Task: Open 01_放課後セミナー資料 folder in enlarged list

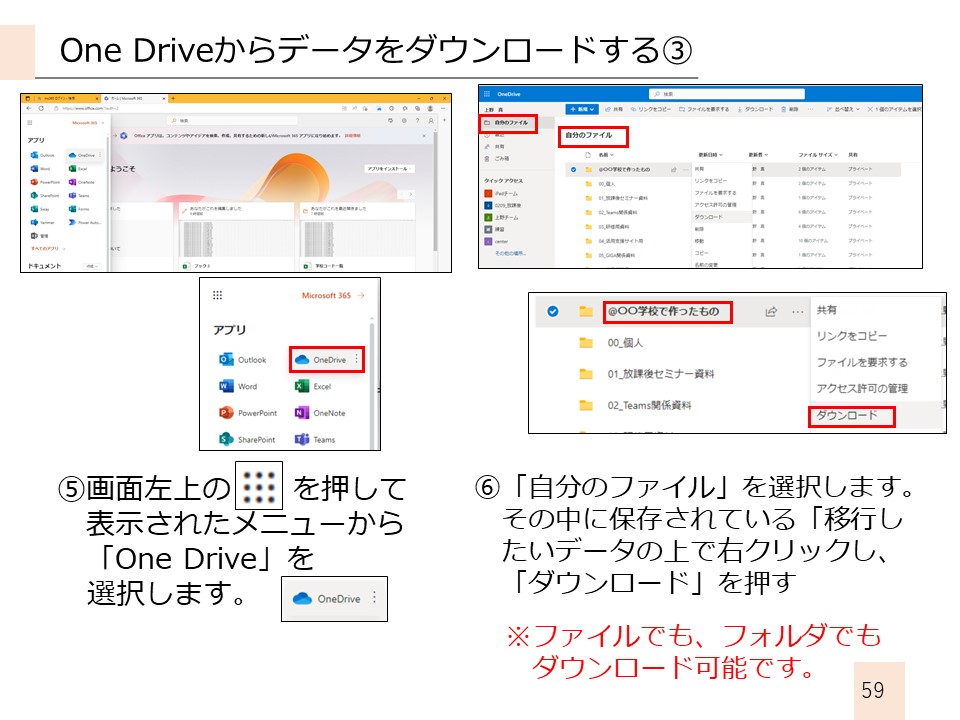Action: pyautogui.click(x=660, y=373)
